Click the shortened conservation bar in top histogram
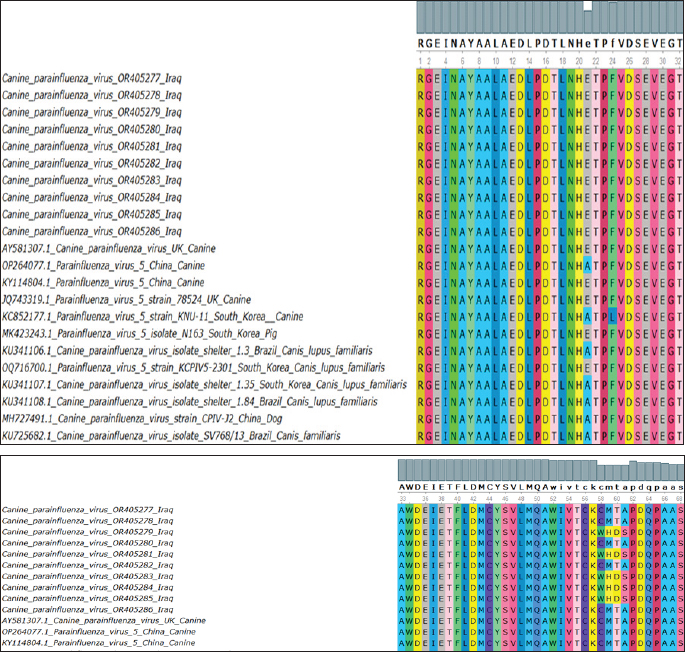 [588, 22]
